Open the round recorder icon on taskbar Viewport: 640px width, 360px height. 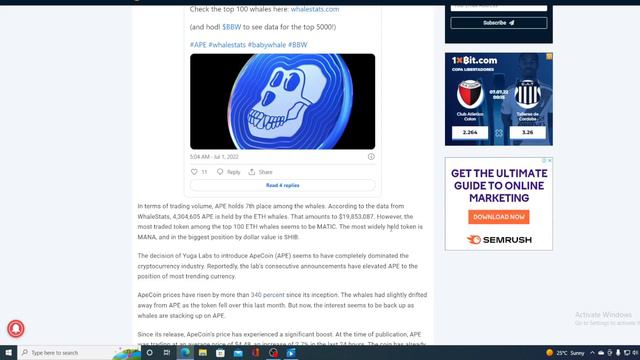(273, 353)
